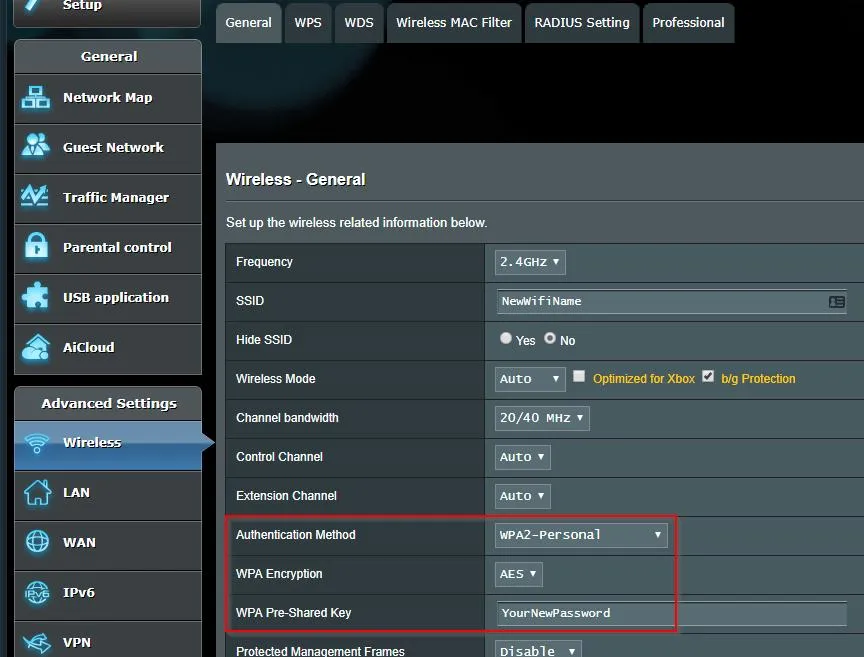The width and height of the screenshot is (864, 657).
Task: Select No for Hide SSID
Action: coord(550,338)
